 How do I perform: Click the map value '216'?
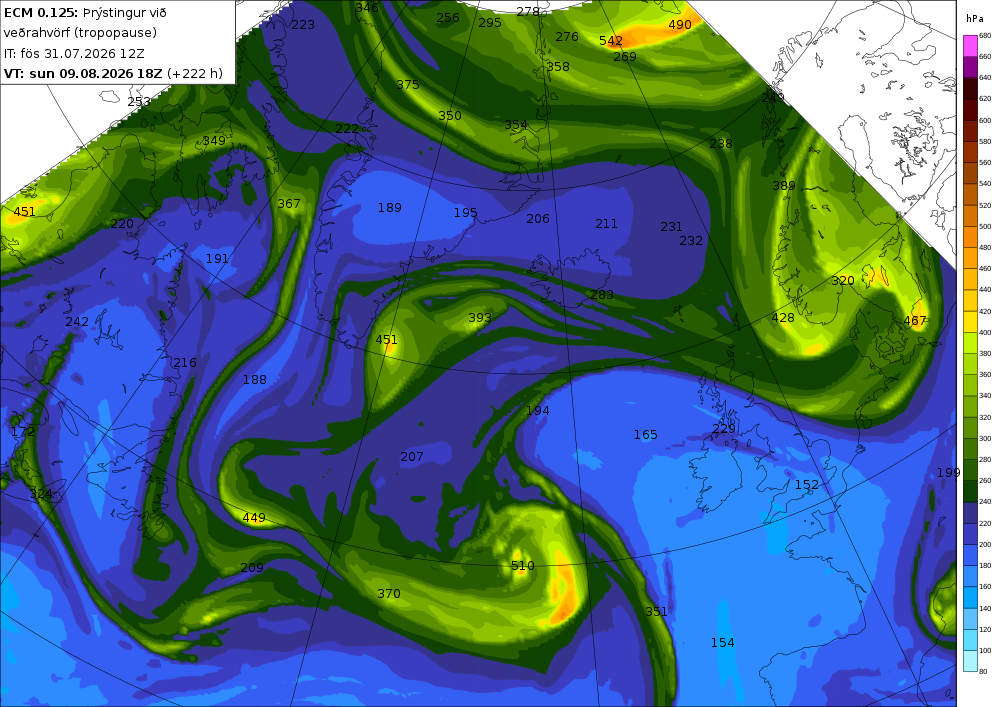point(185,362)
